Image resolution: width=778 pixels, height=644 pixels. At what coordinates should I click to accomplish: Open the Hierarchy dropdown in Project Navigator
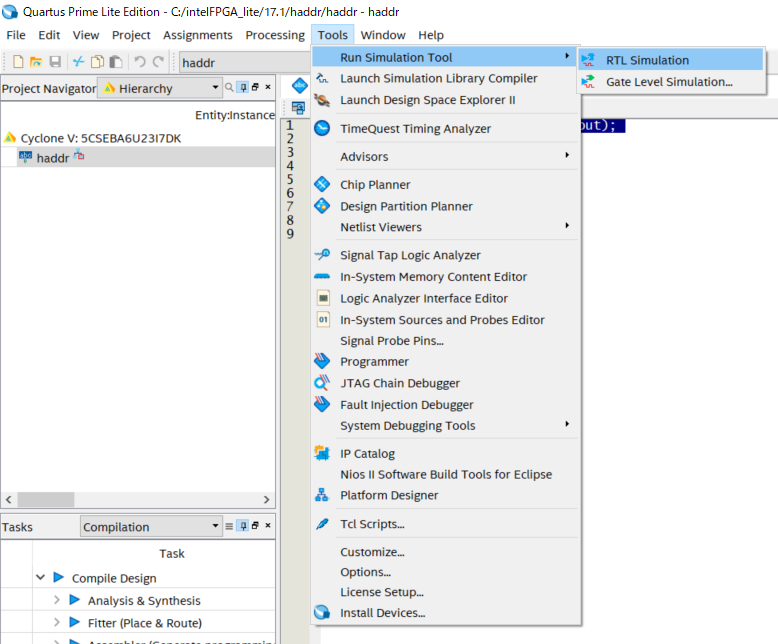[x=160, y=88]
